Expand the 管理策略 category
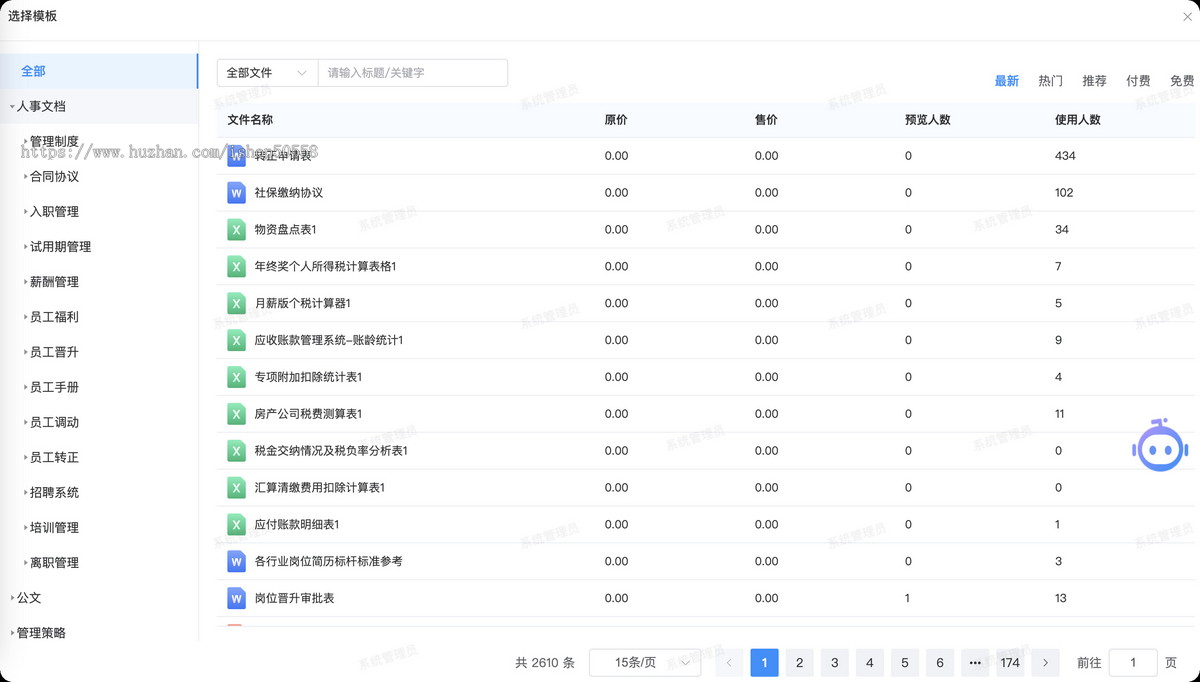Image resolution: width=1200 pixels, height=682 pixels. point(12,633)
